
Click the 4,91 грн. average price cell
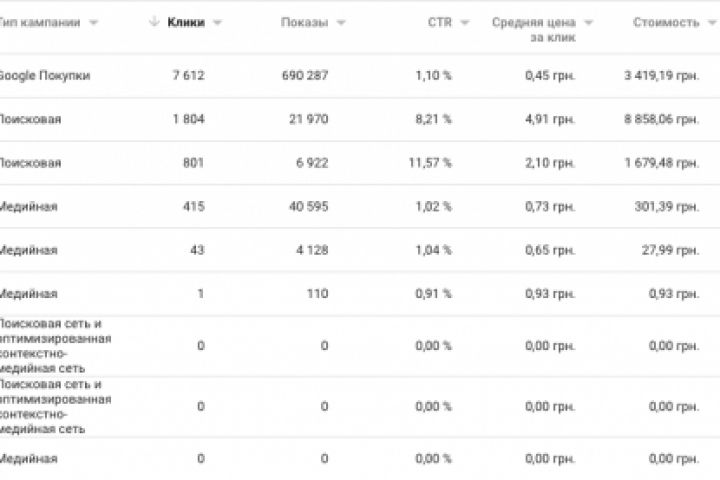point(550,119)
